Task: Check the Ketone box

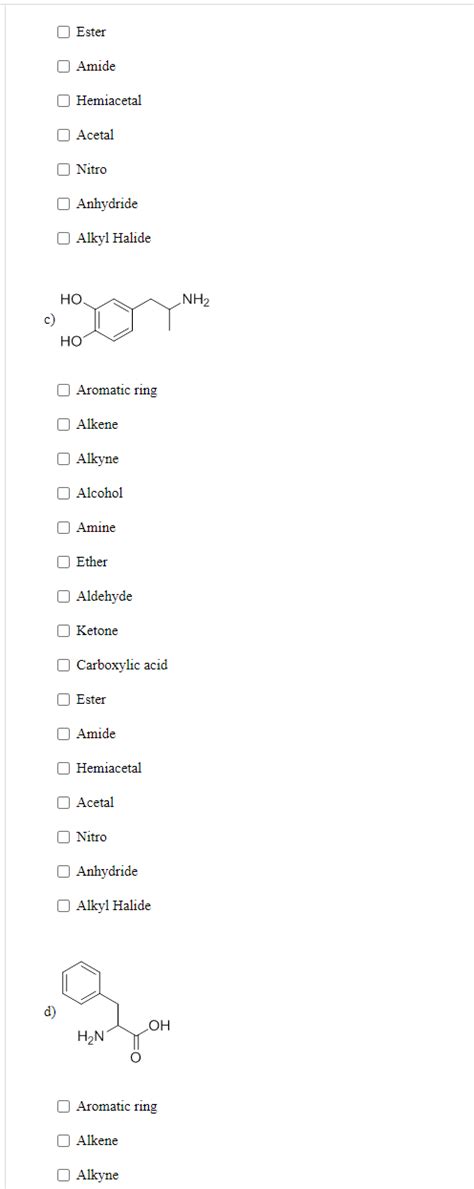Action: [x=64, y=630]
